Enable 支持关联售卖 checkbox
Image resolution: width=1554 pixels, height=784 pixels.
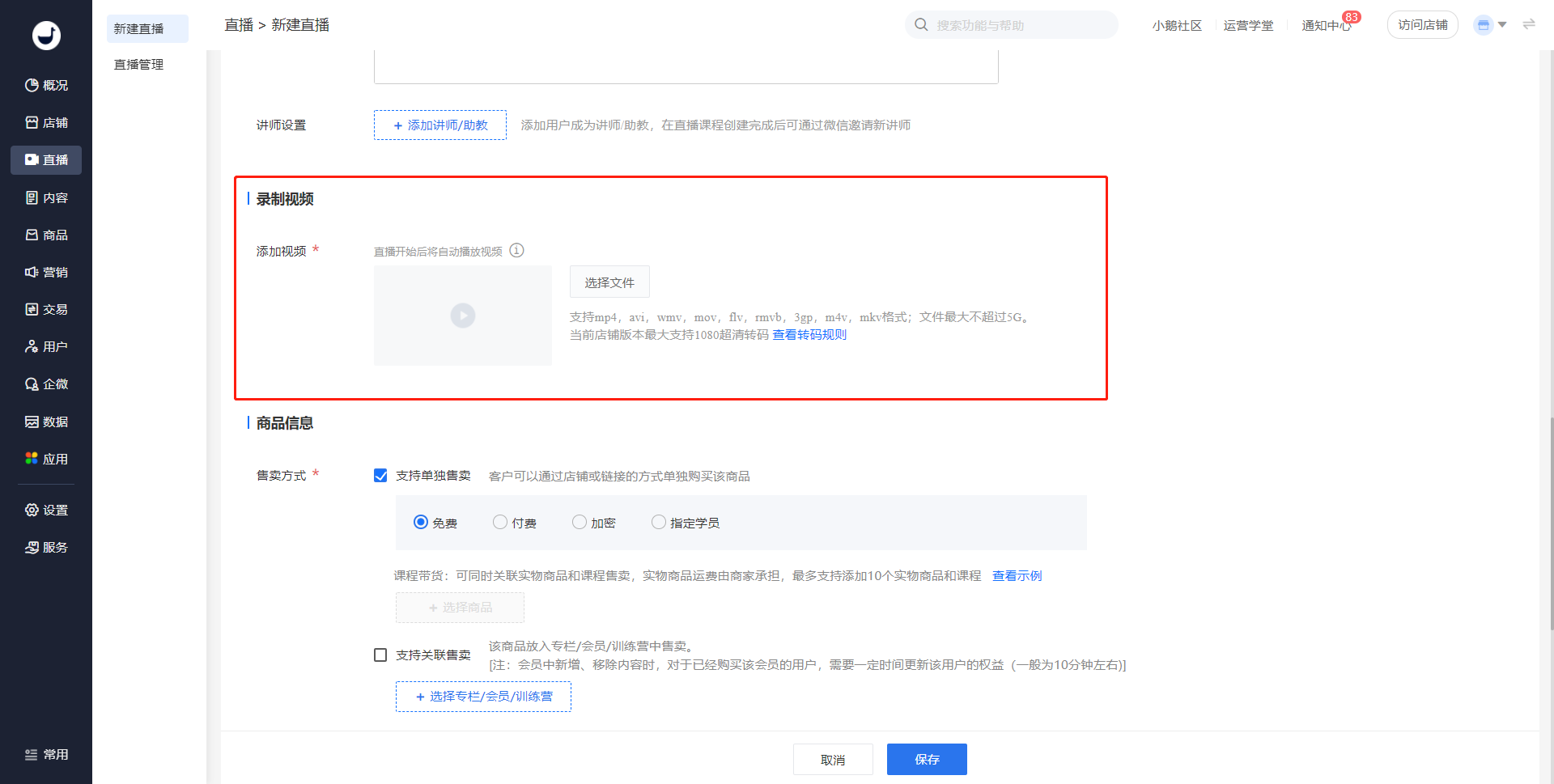(380, 655)
